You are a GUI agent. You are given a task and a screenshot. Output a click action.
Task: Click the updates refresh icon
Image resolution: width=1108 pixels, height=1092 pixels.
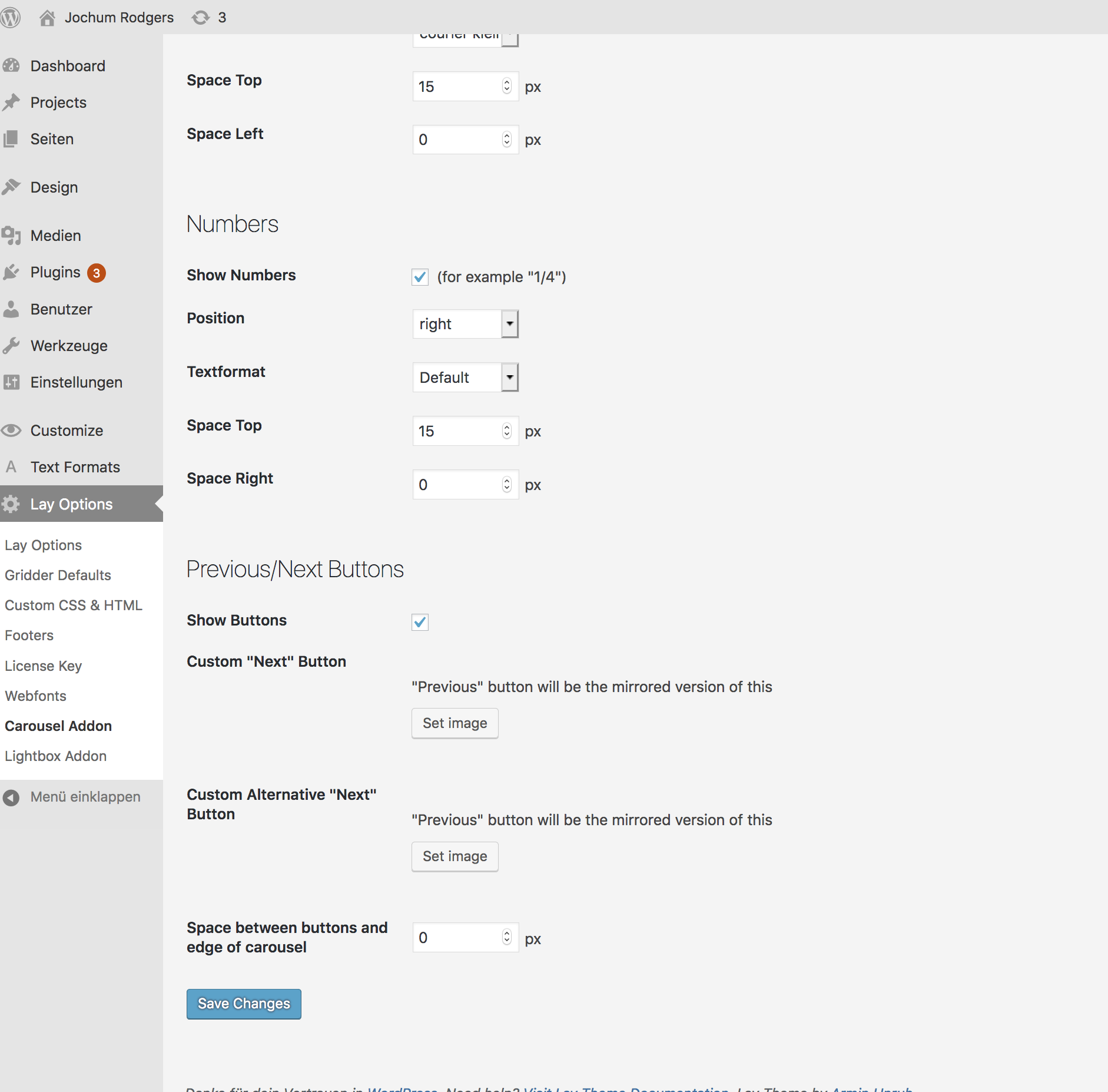[x=201, y=18]
